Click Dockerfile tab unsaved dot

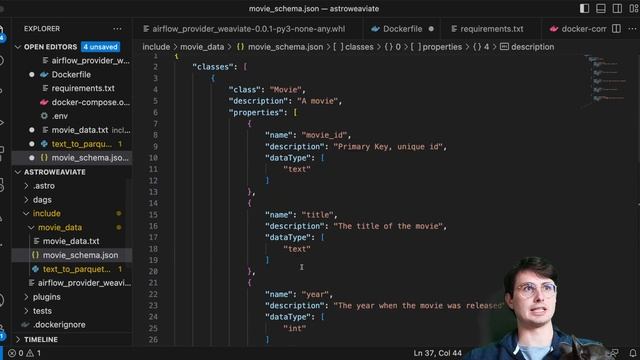pyautogui.click(x=431, y=29)
